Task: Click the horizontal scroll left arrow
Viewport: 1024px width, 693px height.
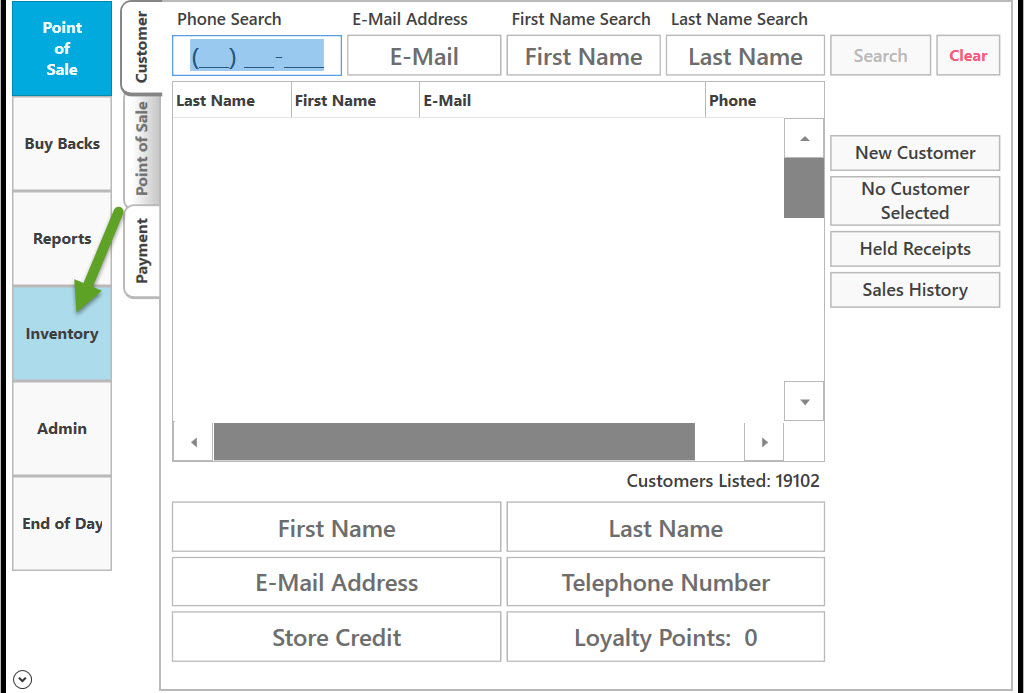Action: 193,442
